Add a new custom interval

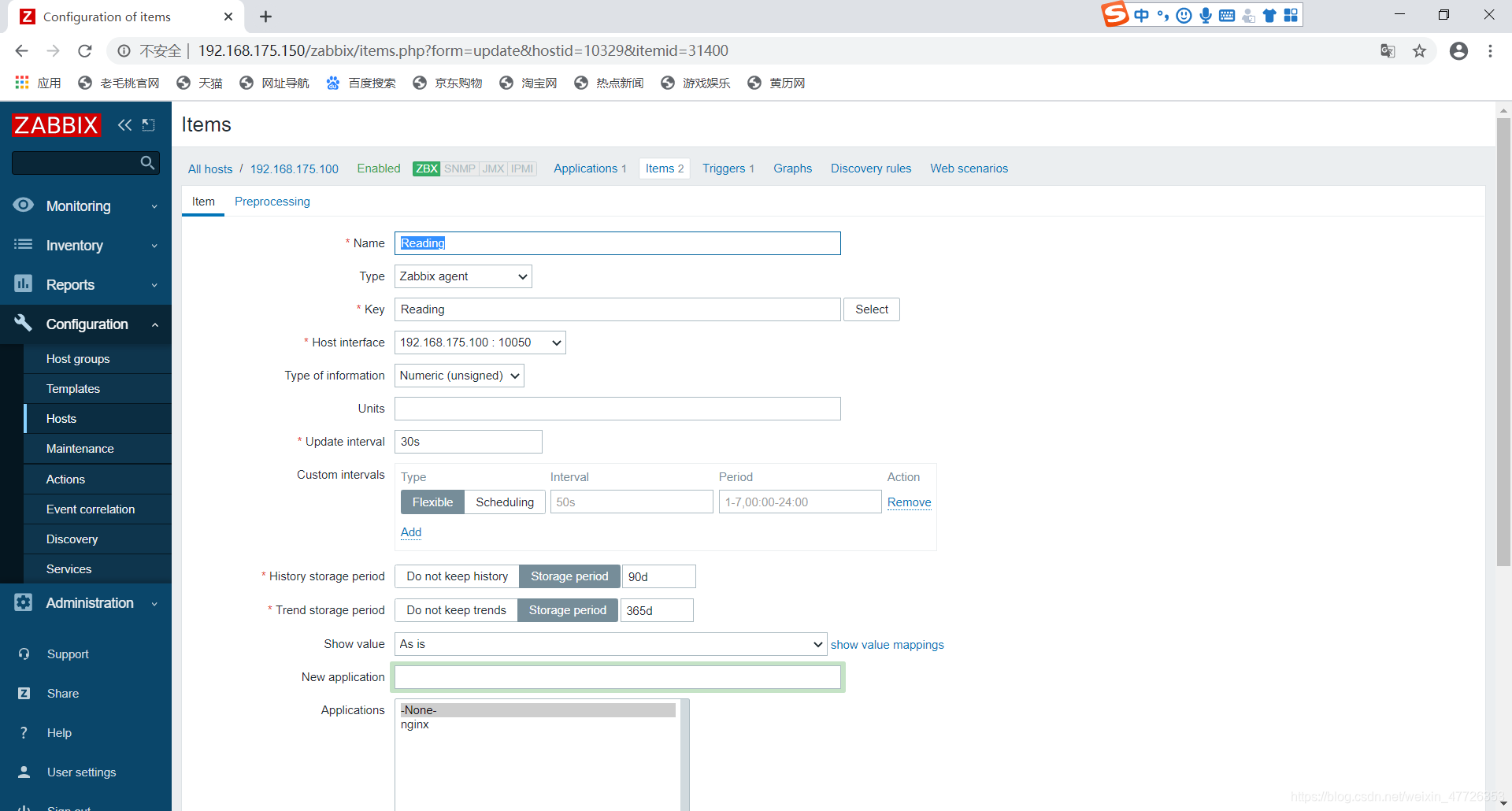click(x=411, y=532)
